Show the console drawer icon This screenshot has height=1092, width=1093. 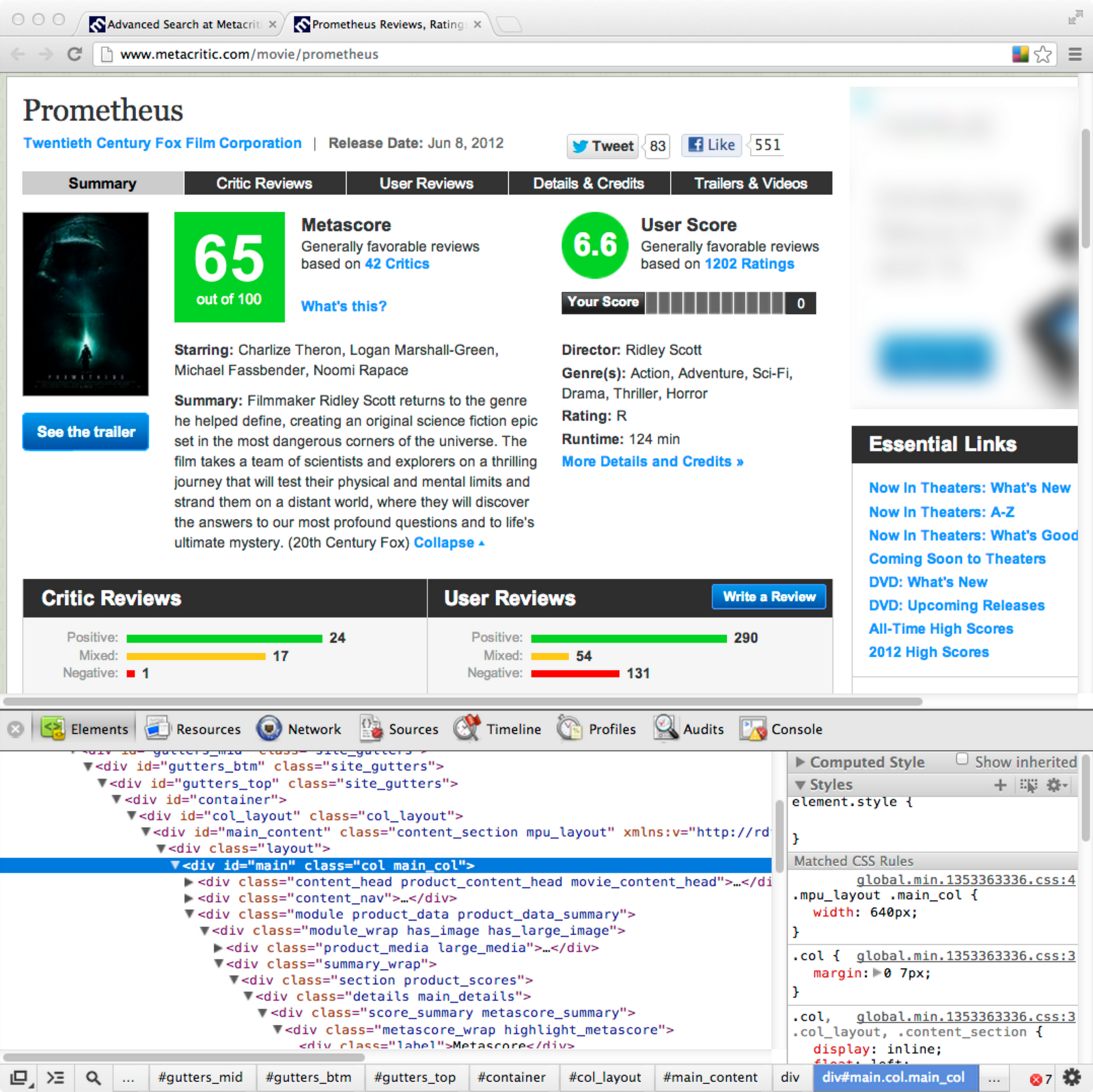point(55,1078)
